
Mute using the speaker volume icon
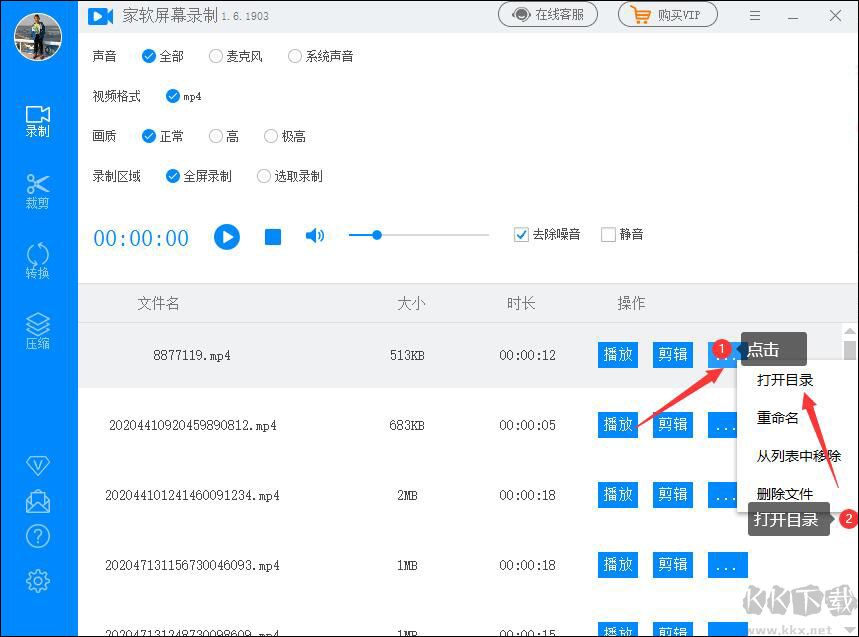click(x=315, y=236)
